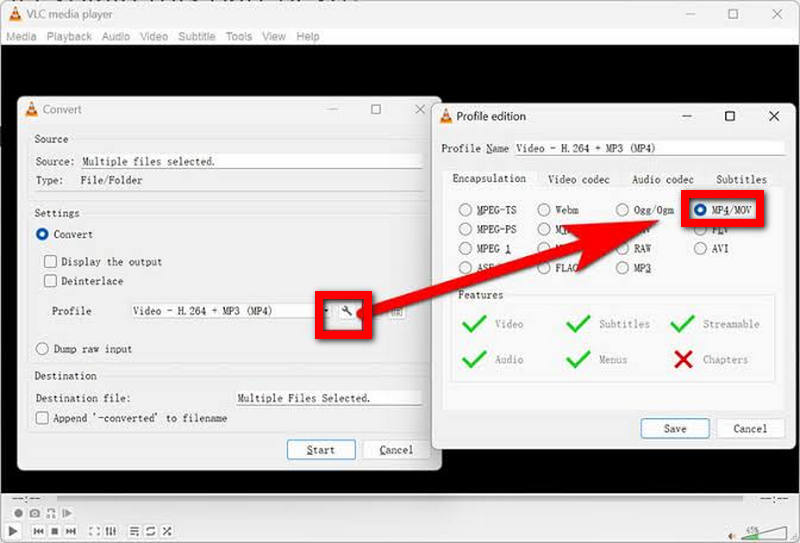Click the Start button in Convert dialog
The width and height of the screenshot is (800, 543).
point(321,450)
